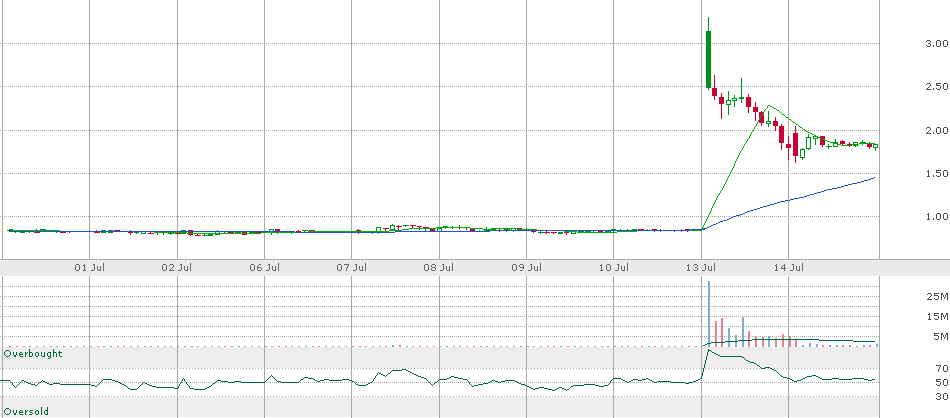Click the end of the blue moving average

click(x=875, y=177)
